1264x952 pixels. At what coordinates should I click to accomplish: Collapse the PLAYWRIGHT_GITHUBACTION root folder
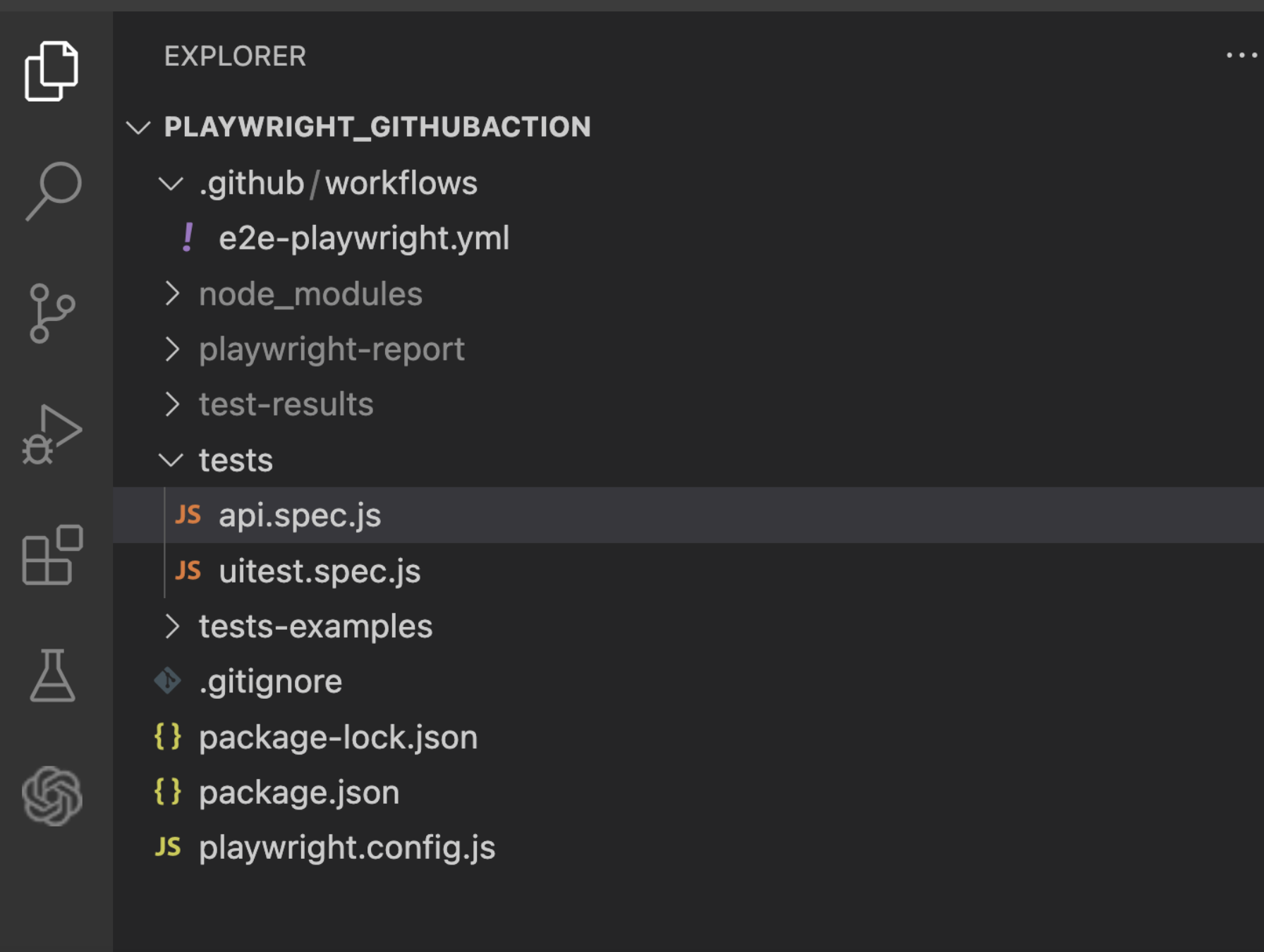pyautogui.click(x=139, y=127)
